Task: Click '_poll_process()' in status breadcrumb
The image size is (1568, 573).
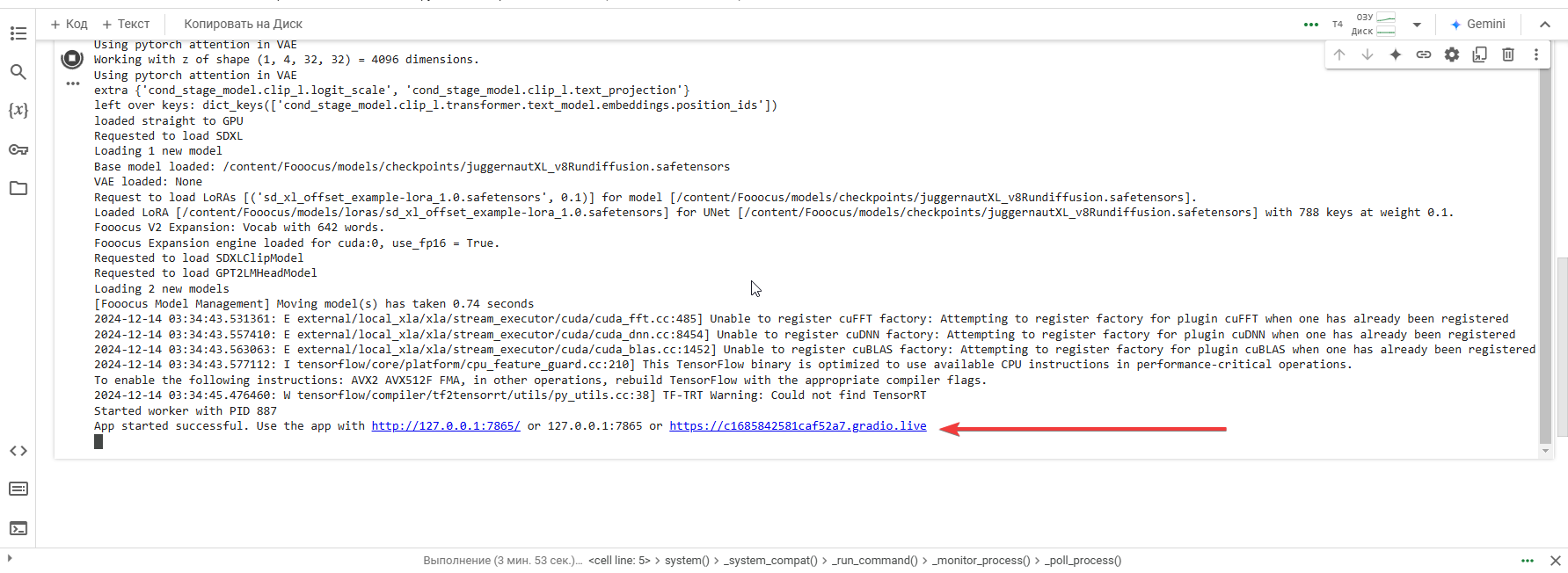Action: point(1083,561)
